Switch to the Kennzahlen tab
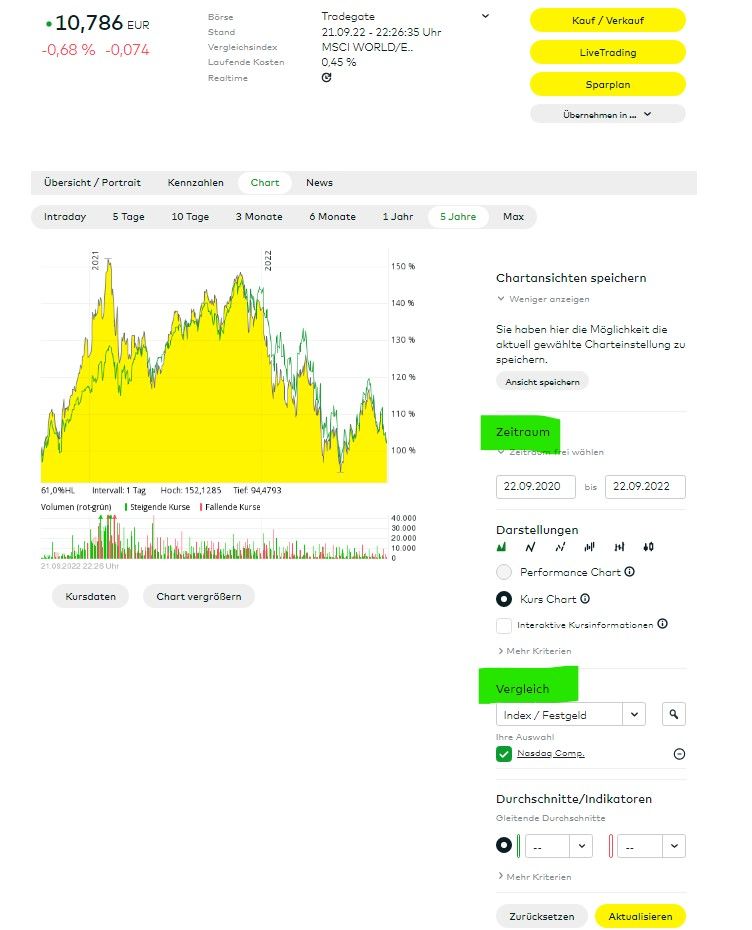 click(x=195, y=183)
